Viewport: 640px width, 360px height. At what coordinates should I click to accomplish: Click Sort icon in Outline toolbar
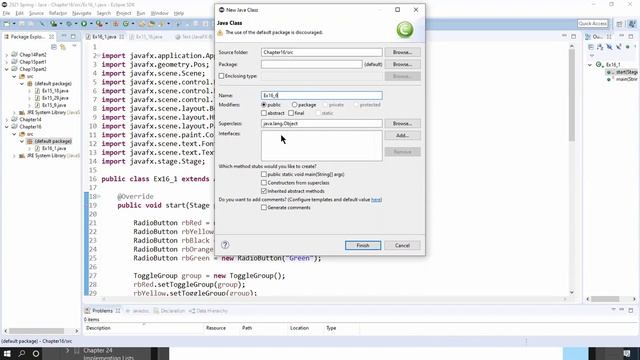click(x=600, y=47)
